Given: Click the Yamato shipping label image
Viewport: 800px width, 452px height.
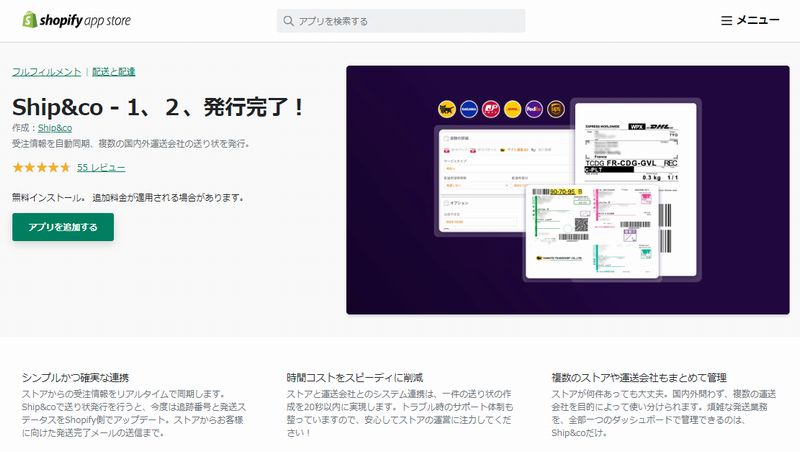Looking at the screenshot, I should [592, 233].
